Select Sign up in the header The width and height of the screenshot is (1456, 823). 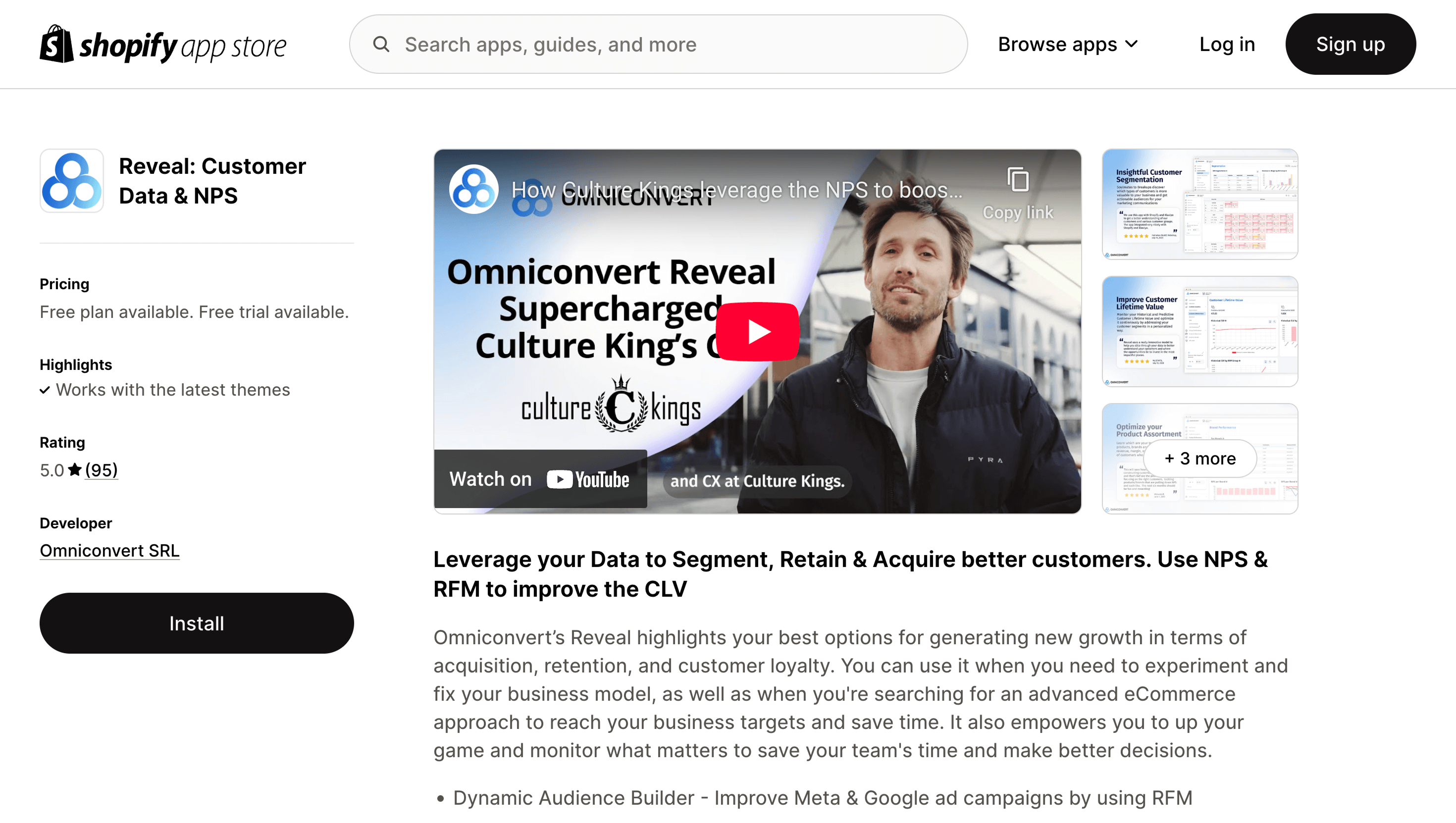(1351, 44)
